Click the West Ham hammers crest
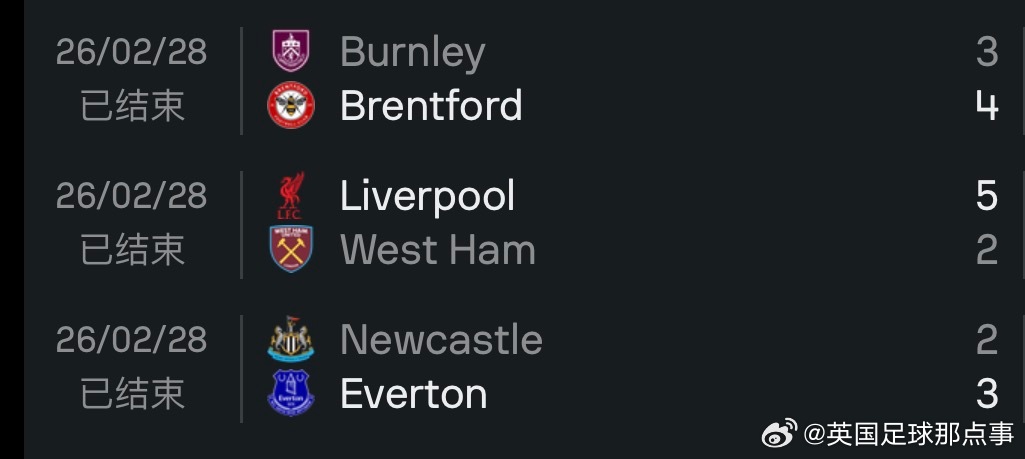Image resolution: width=1025 pixels, height=459 pixels. pyautogui.click(x=291, y=249)
